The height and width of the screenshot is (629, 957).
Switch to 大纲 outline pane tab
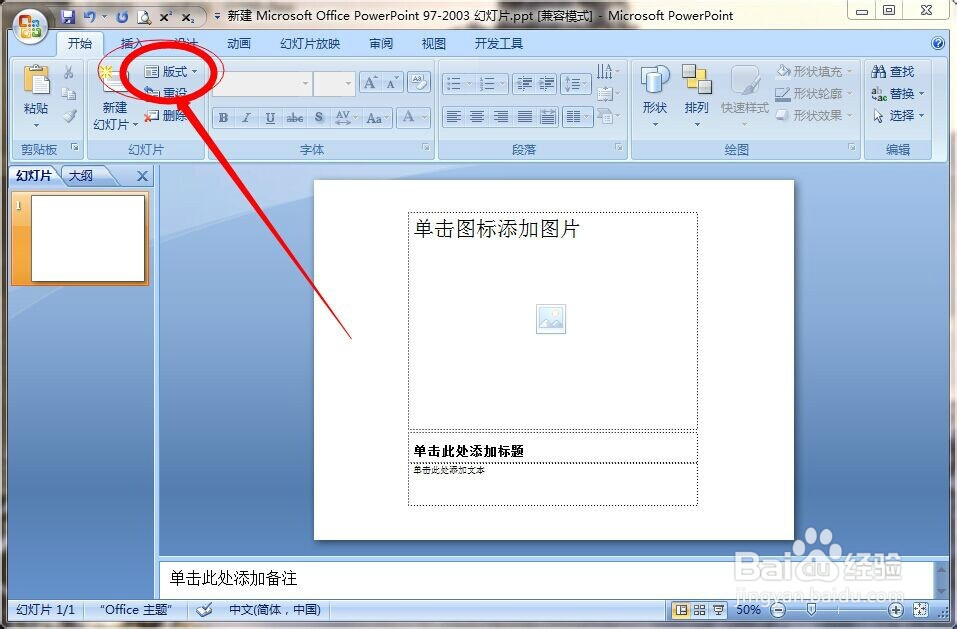81,176
